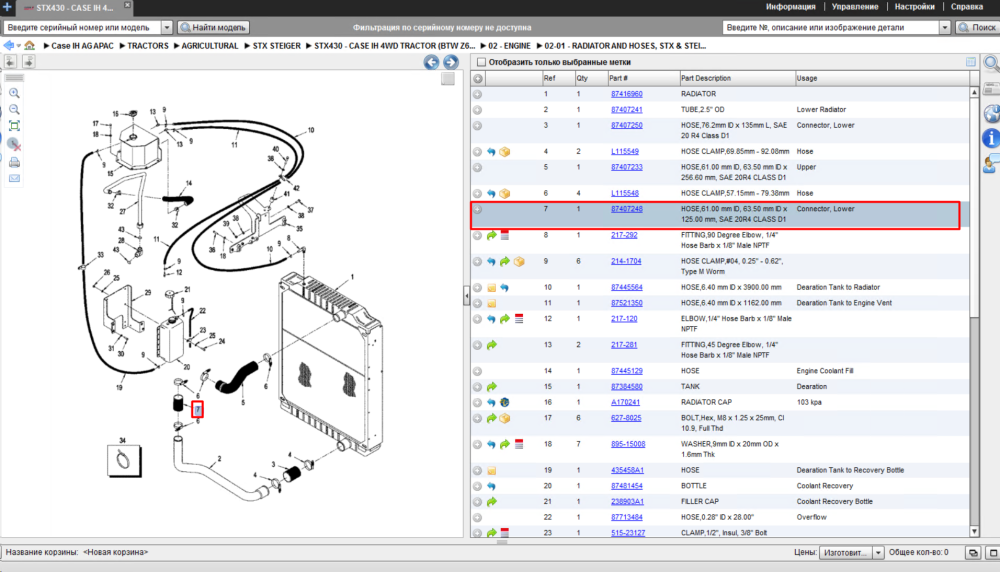This screenshot has height=572, width=1000.
Task: Click the email envelope icon
Action: point(14,179)
